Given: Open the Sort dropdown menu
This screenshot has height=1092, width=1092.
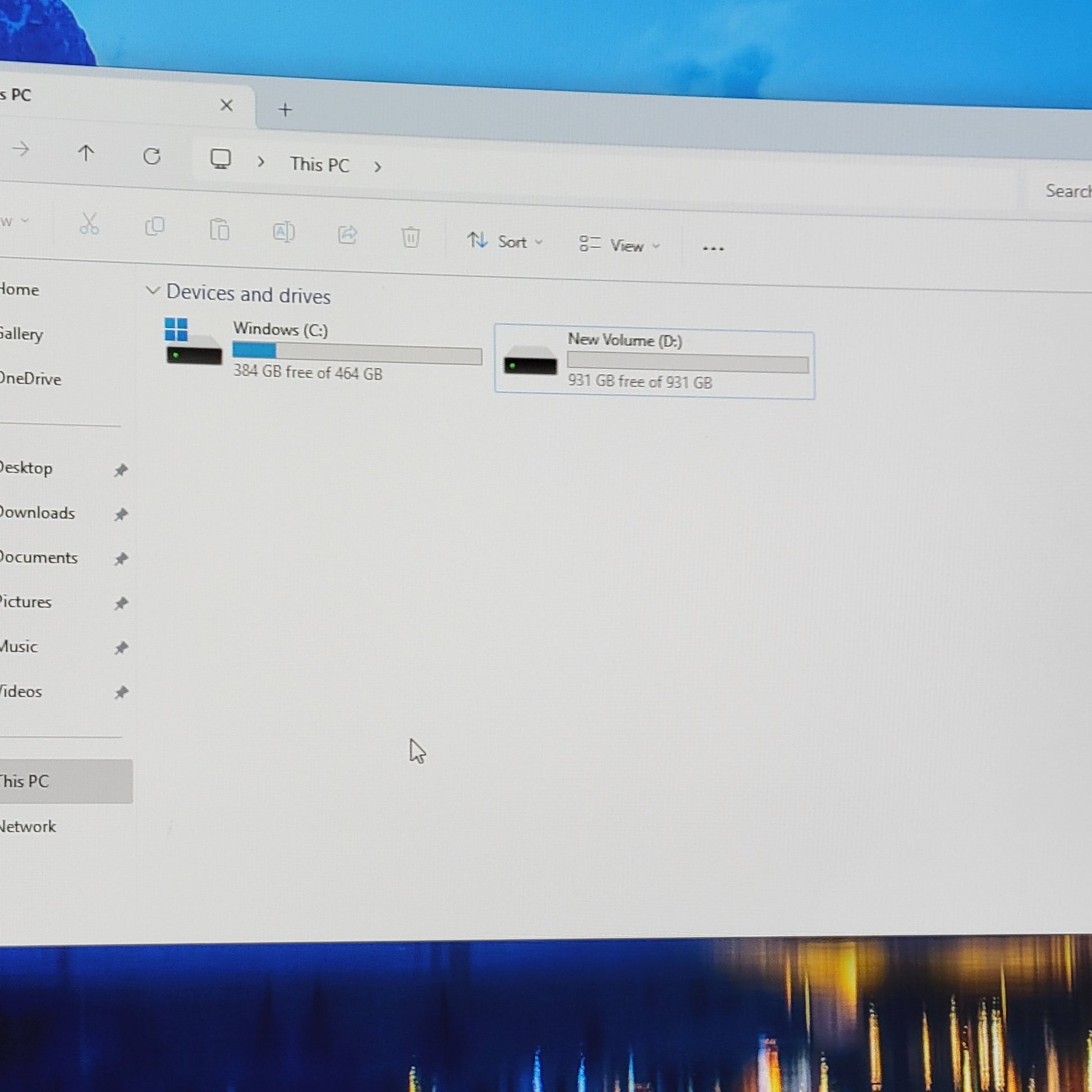Looking at the screenshot, I should pos(504,241).
